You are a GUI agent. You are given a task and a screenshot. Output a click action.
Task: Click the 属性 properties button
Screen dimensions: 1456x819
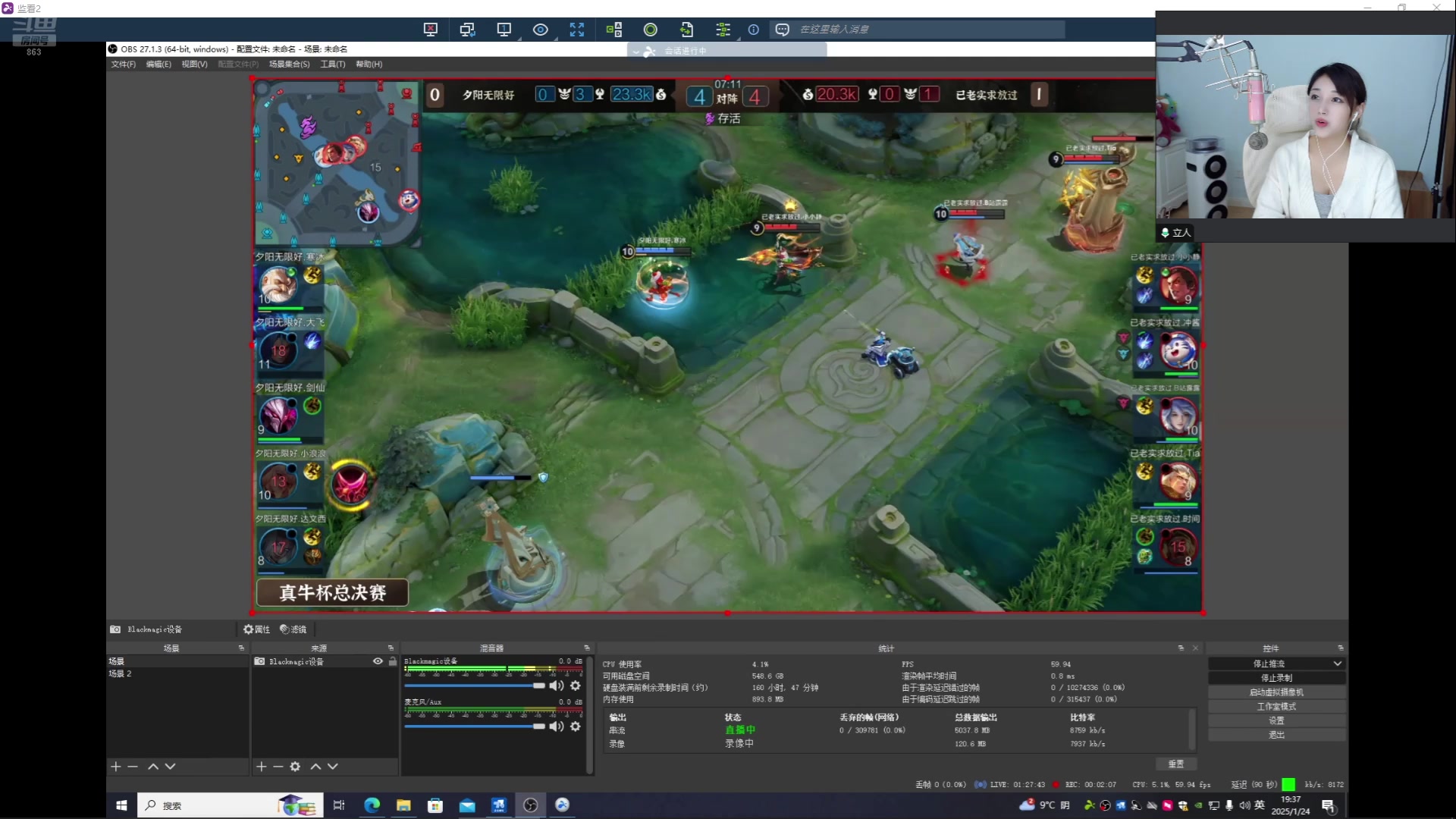[x=256, y=629]
